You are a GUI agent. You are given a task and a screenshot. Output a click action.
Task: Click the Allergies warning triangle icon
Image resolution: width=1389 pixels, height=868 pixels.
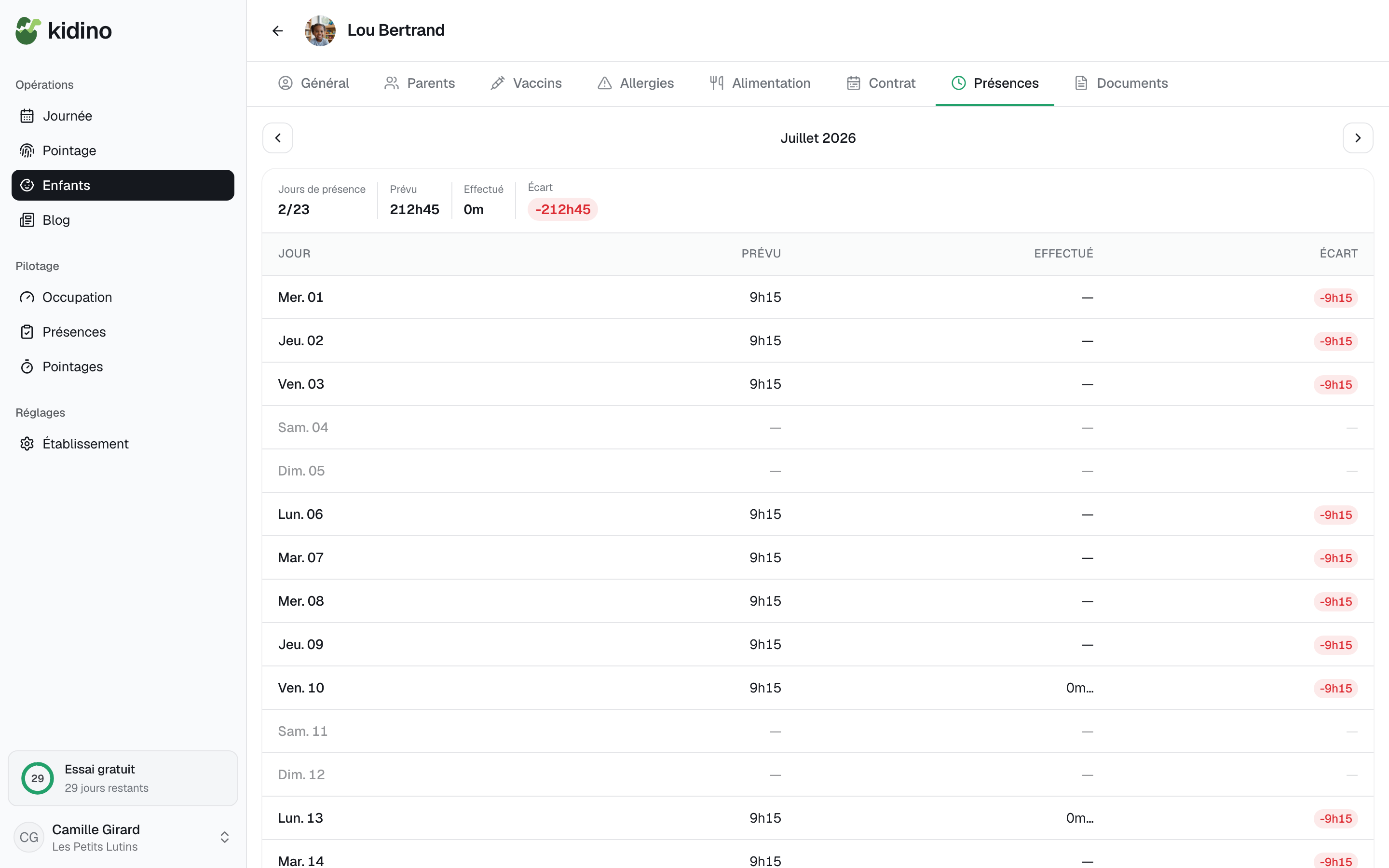point(604,83)
